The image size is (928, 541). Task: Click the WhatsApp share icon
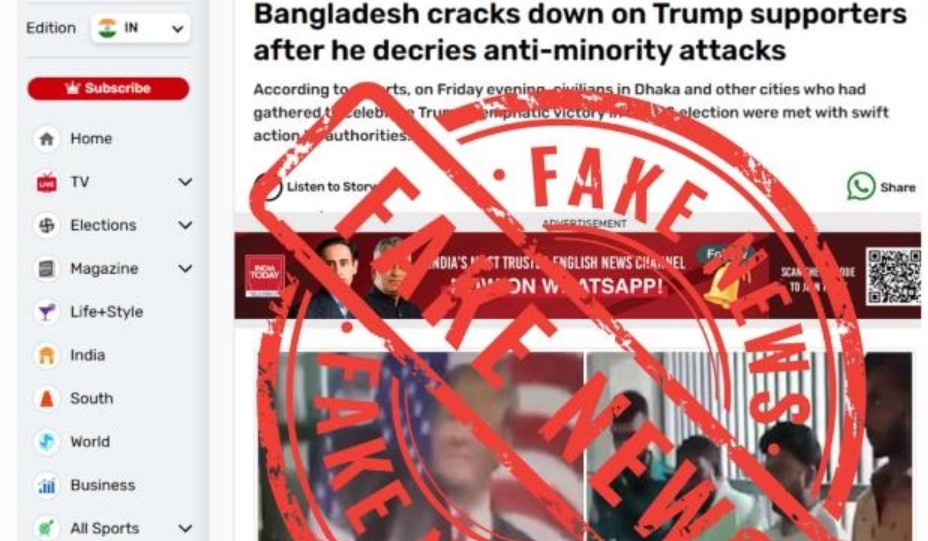(x=861, y=186)
